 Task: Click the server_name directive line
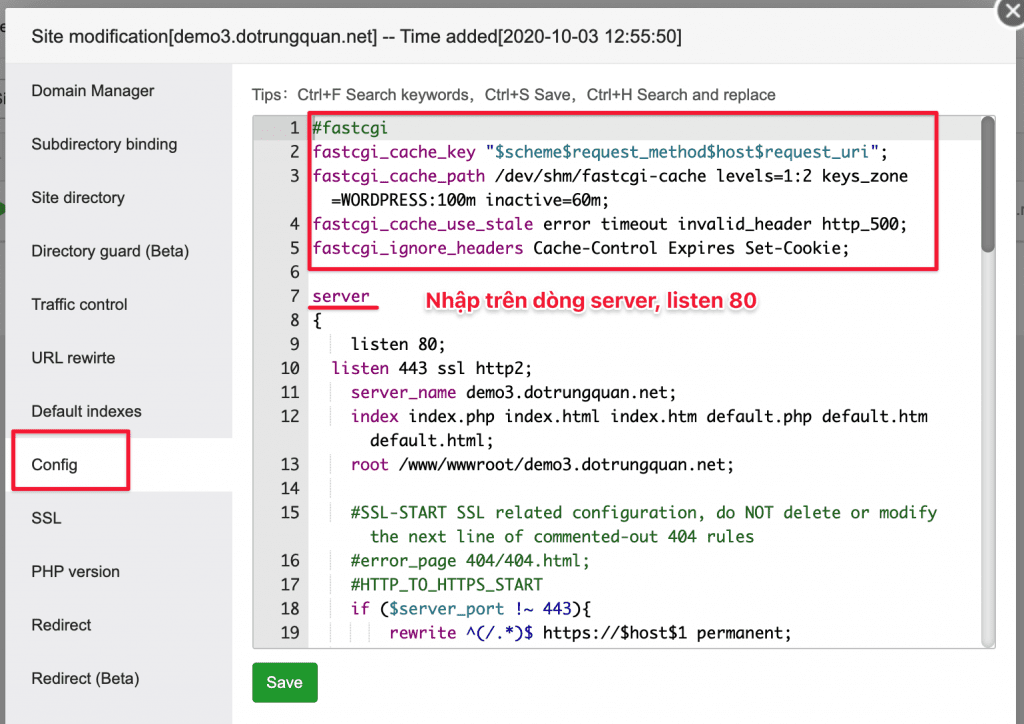click(x=513, y=392)
